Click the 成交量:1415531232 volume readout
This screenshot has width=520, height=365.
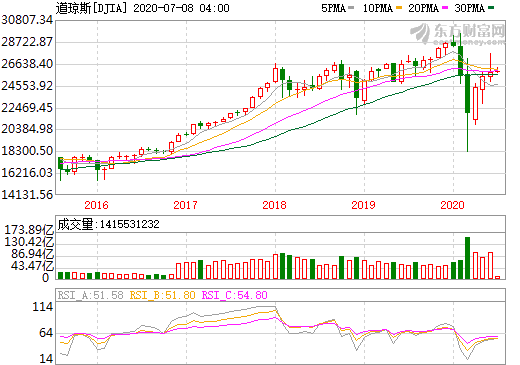click(x=108, y=224)
